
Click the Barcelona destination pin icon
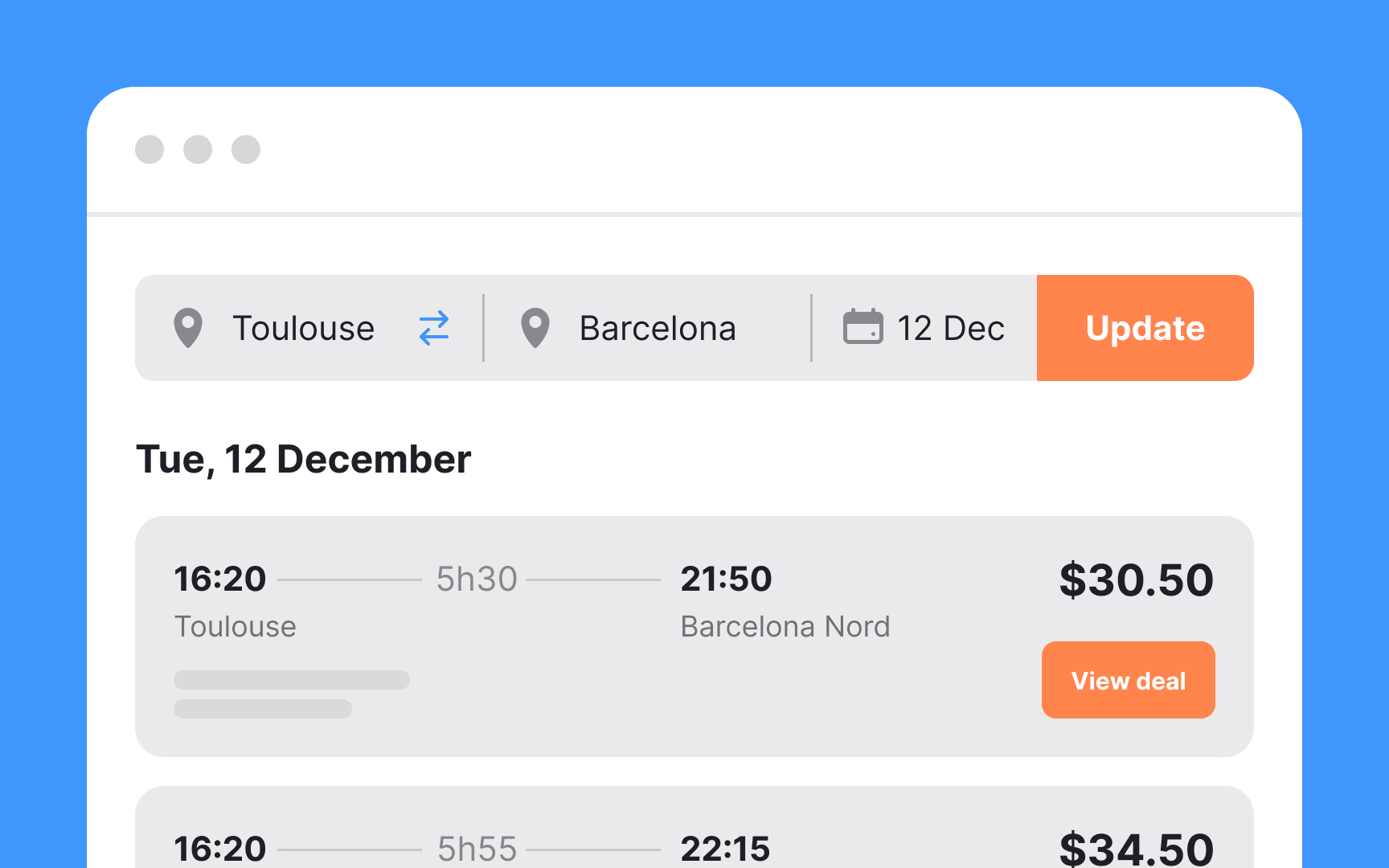[535, 328]
